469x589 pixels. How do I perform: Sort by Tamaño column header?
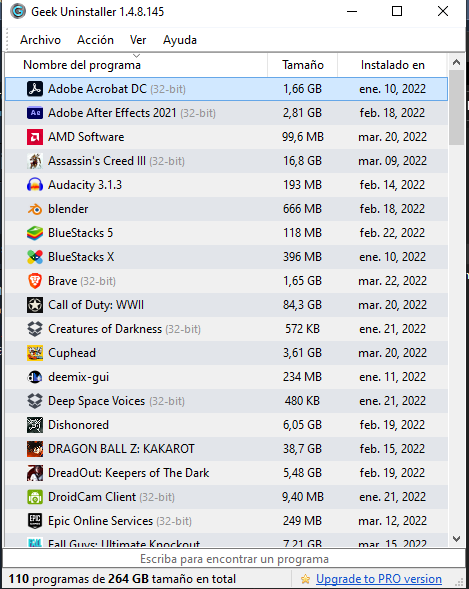[x=303, y=65]
